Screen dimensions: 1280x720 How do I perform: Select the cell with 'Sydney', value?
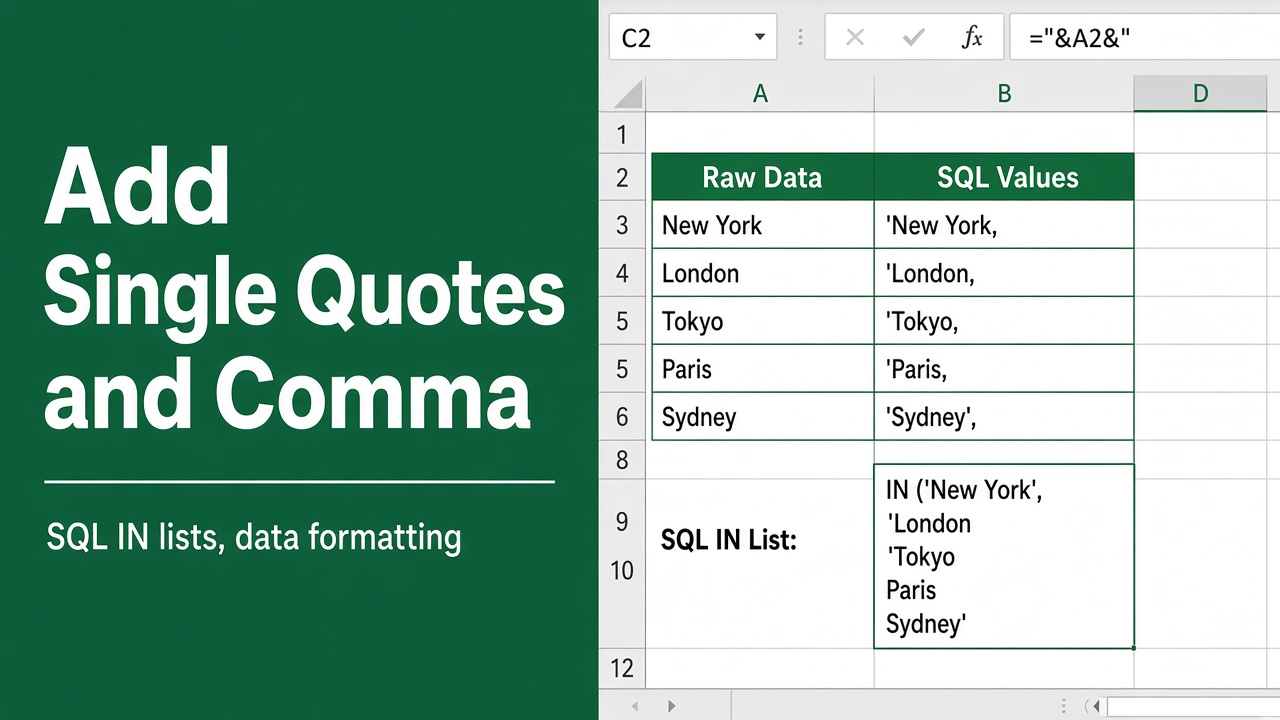(1004, 417)
